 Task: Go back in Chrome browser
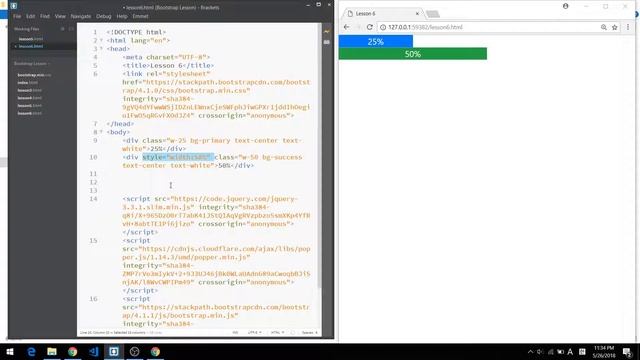(347, 27)
